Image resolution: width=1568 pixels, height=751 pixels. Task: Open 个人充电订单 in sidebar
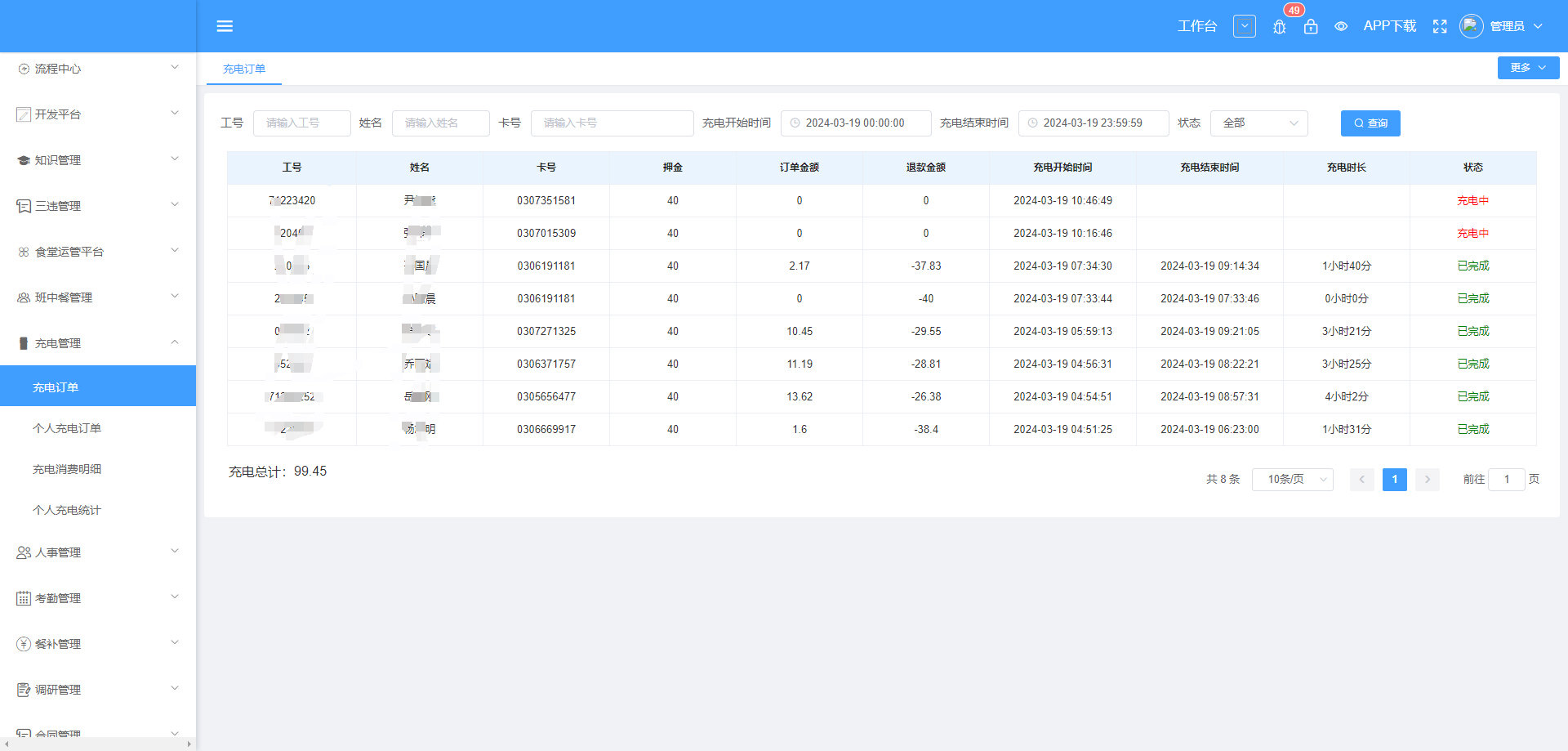98,427
